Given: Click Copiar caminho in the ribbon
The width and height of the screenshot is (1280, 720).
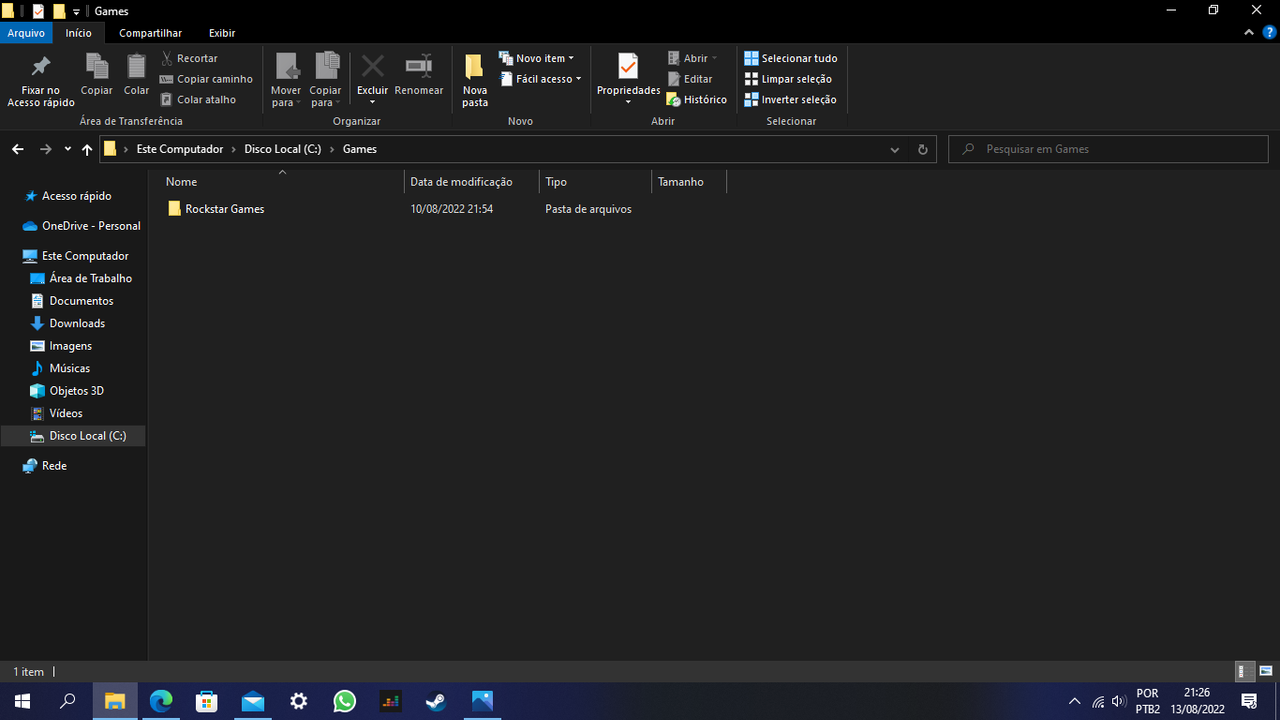Looking at the screenshot, I should point(206,79).
